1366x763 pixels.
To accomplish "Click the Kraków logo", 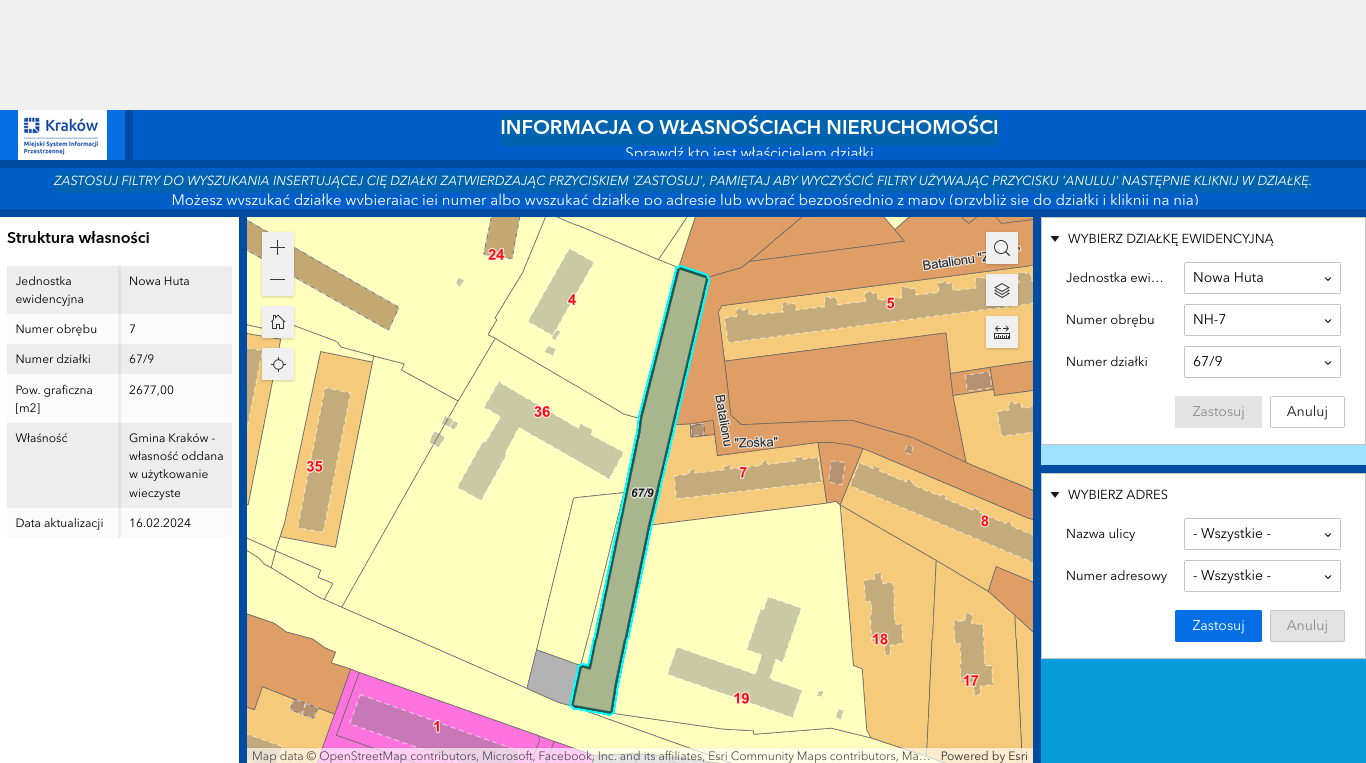I will [62, 135].
